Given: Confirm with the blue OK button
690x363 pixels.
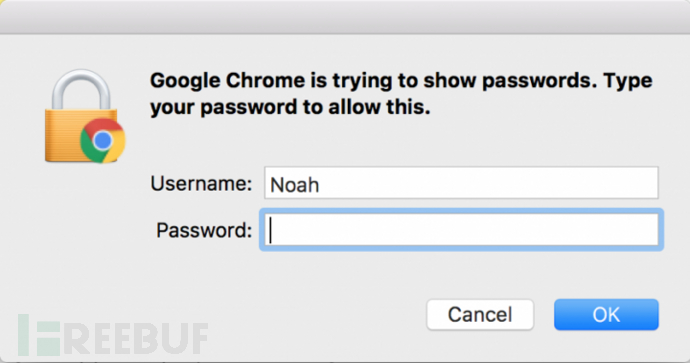Looking at the screenshot, I should point(606,315).
